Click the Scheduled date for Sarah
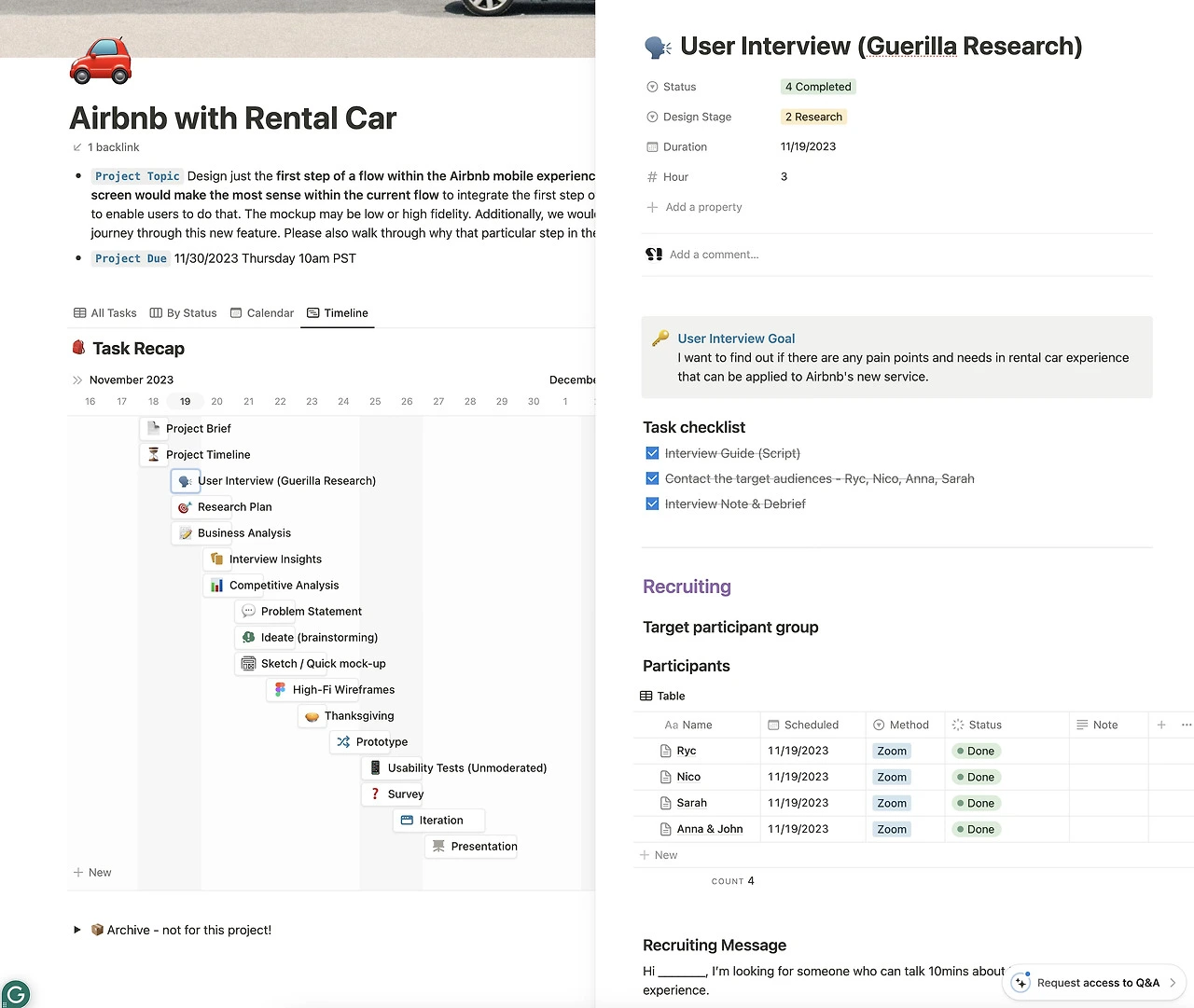The image size is (1194, 1008). click(798, 803)
